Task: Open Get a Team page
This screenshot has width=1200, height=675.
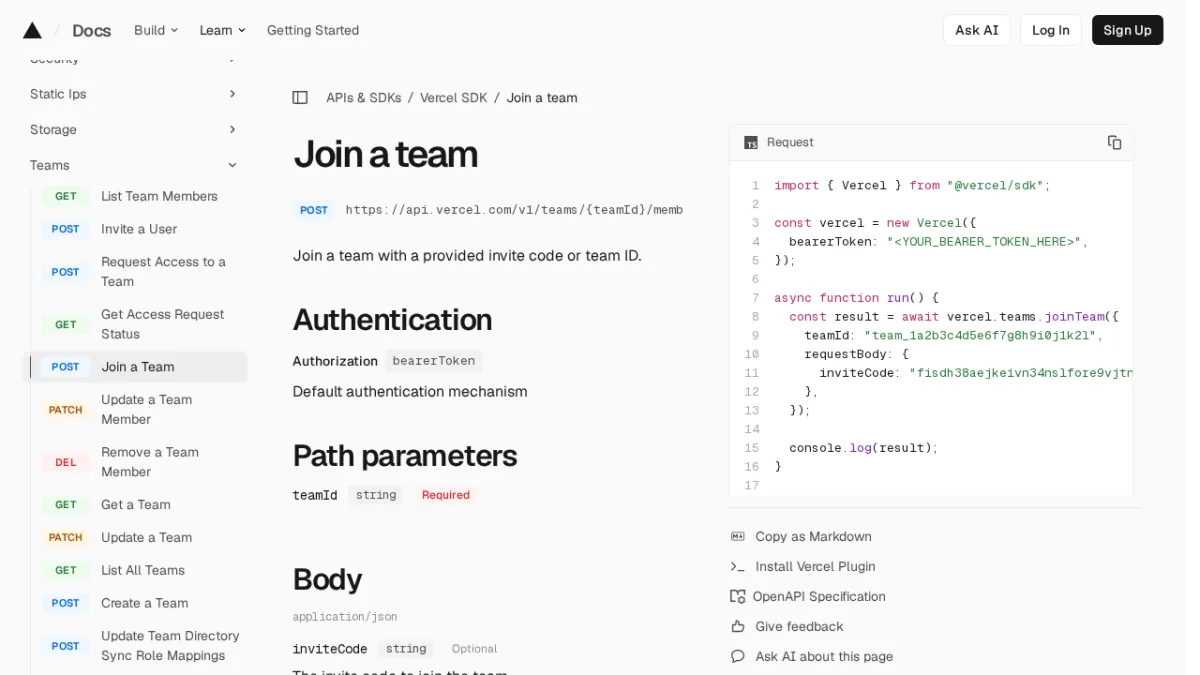Action: pos(136,505)
